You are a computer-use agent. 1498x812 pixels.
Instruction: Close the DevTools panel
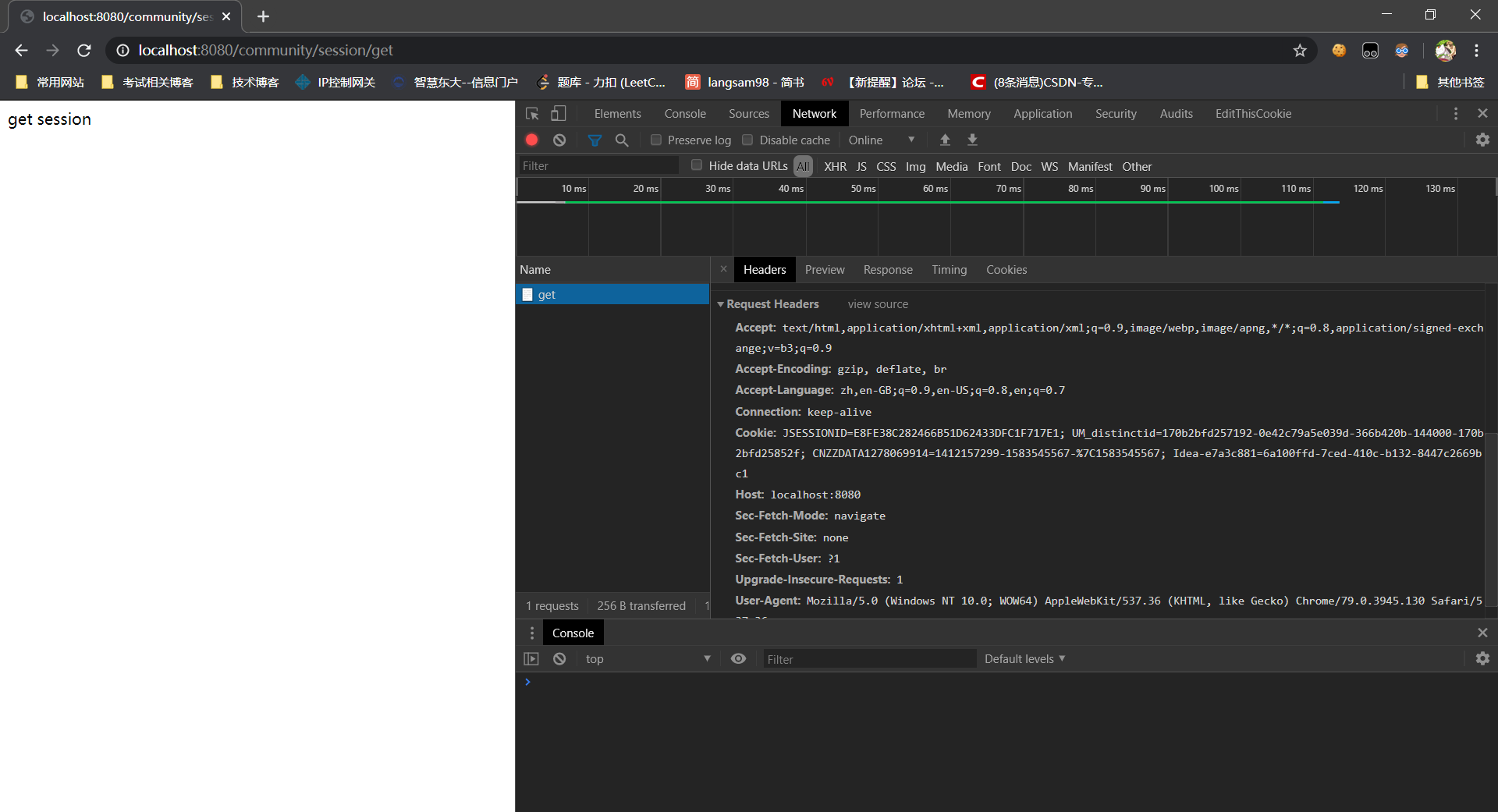(1482, 114)
